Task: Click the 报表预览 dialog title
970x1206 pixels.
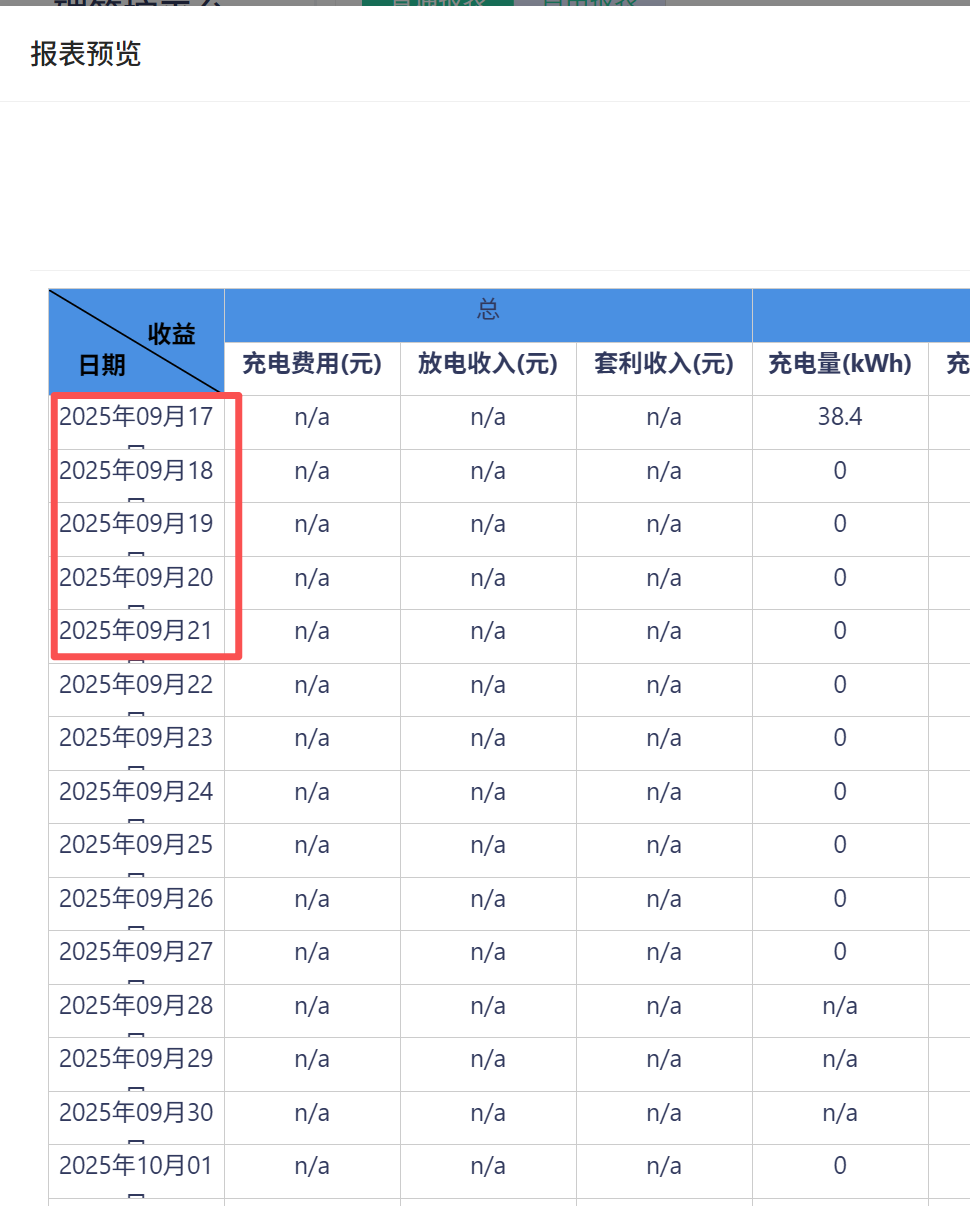Action: click(x=86, y=54)
